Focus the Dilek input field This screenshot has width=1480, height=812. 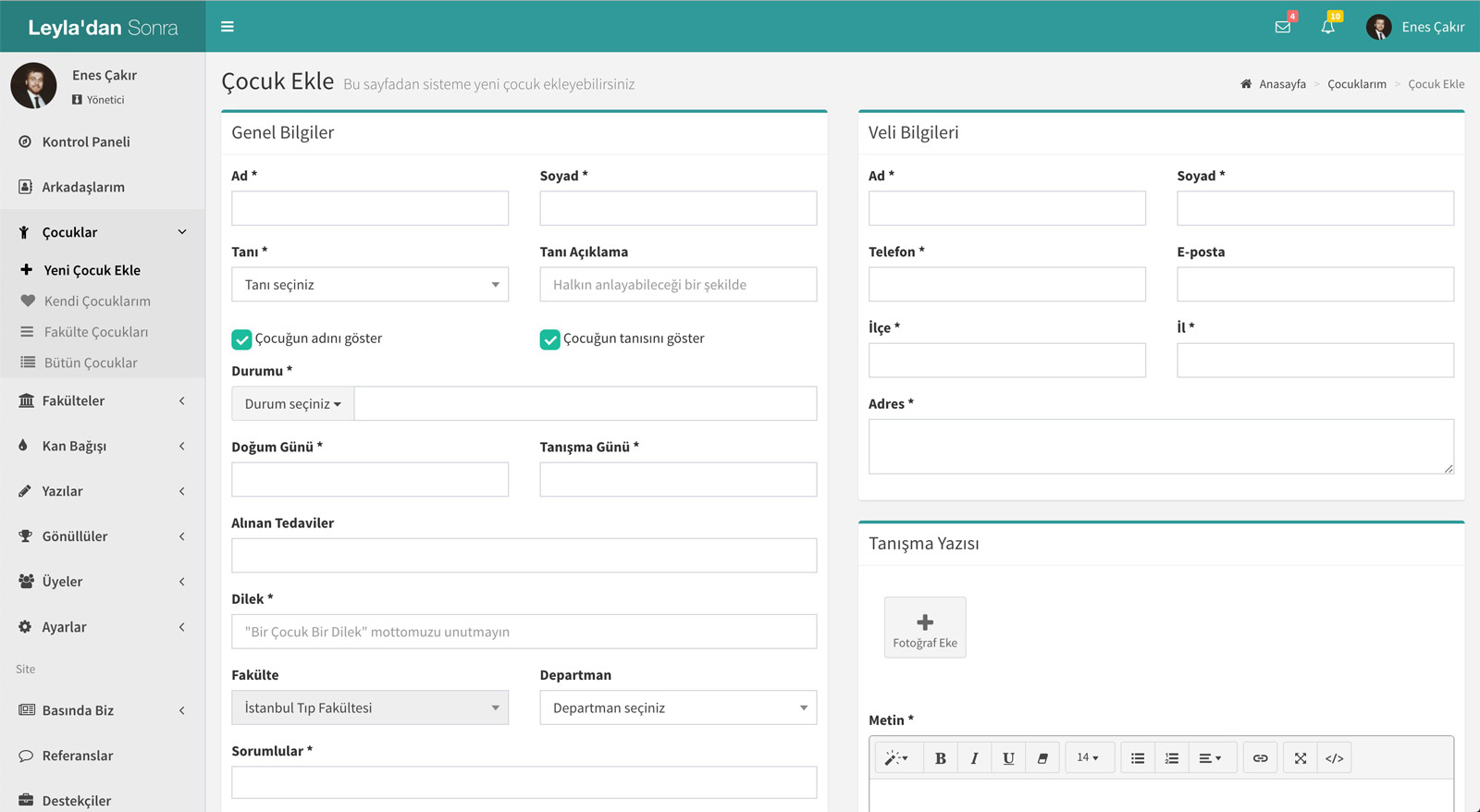click(x=524, y=632)
